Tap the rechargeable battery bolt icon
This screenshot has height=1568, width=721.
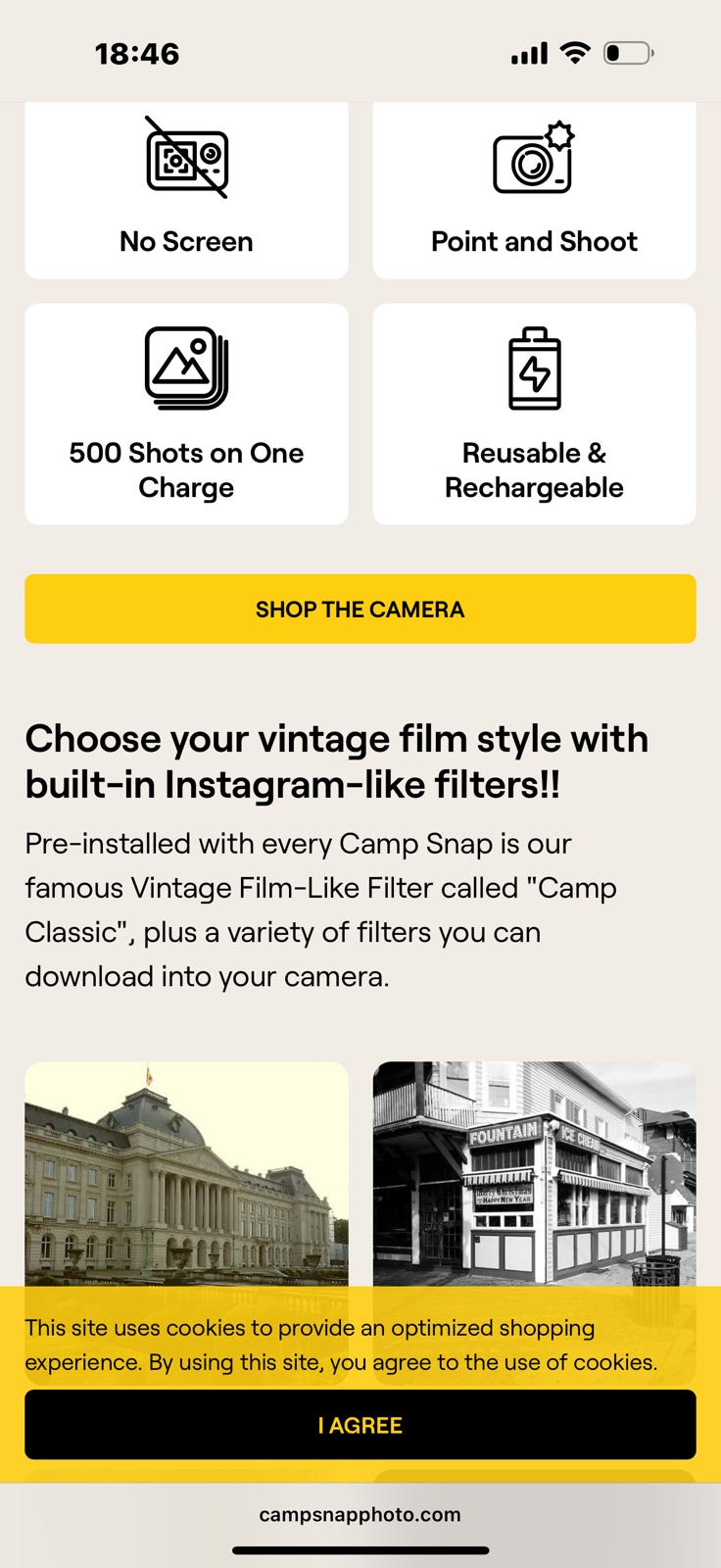(535, 368)
